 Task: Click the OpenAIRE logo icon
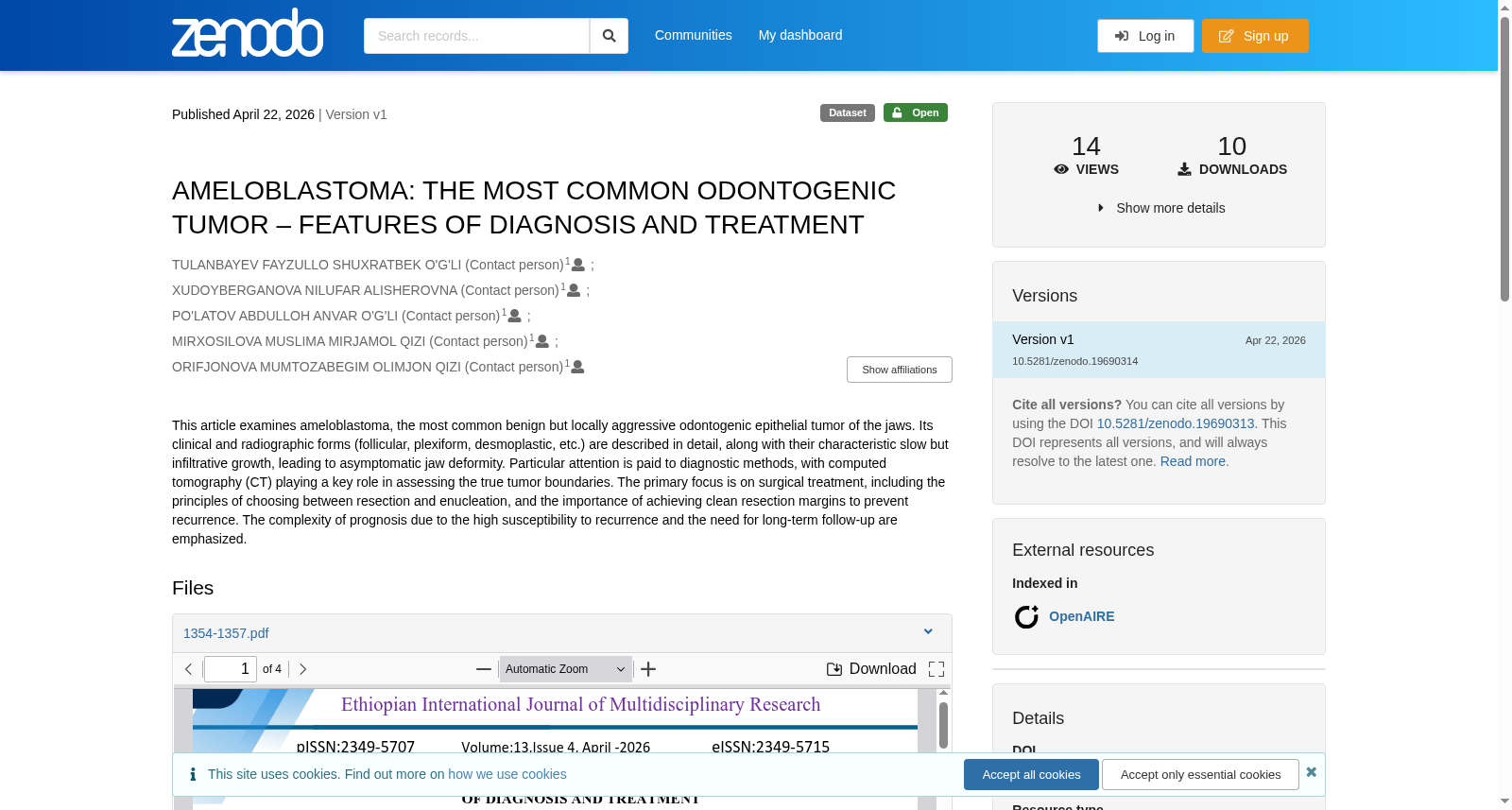point(1026,617)
